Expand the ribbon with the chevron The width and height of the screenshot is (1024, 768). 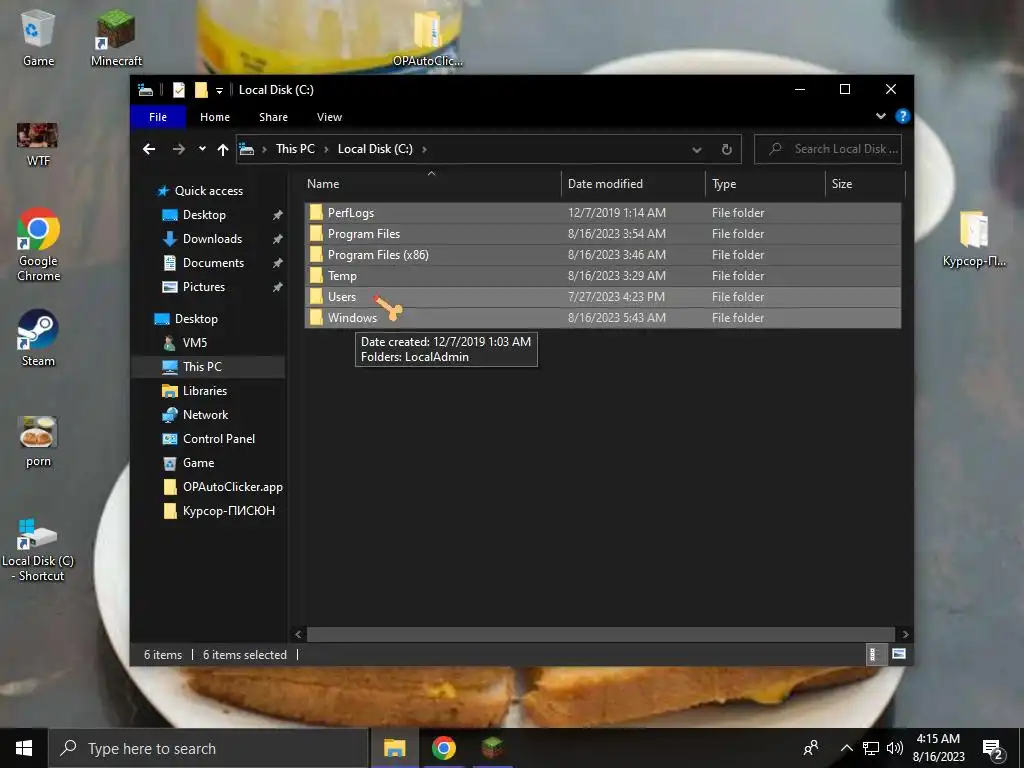tap(880, 116)
